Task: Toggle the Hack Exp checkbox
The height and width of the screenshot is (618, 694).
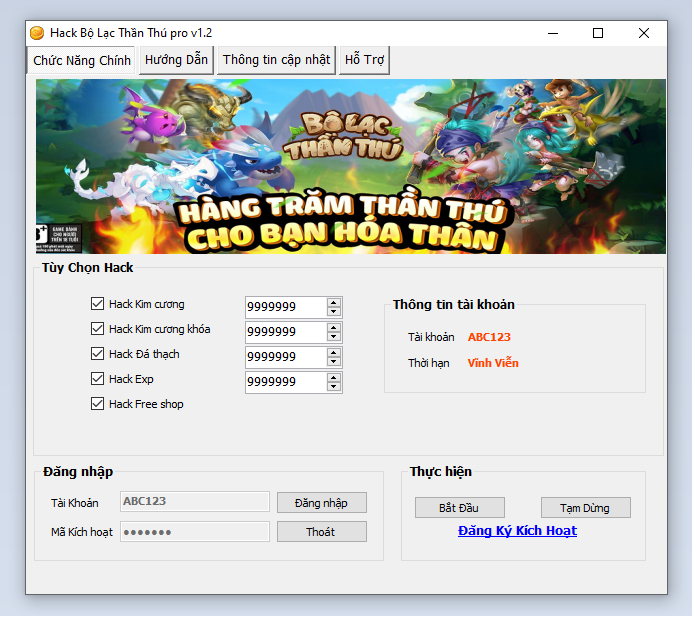Action: (x=97, y=379)
